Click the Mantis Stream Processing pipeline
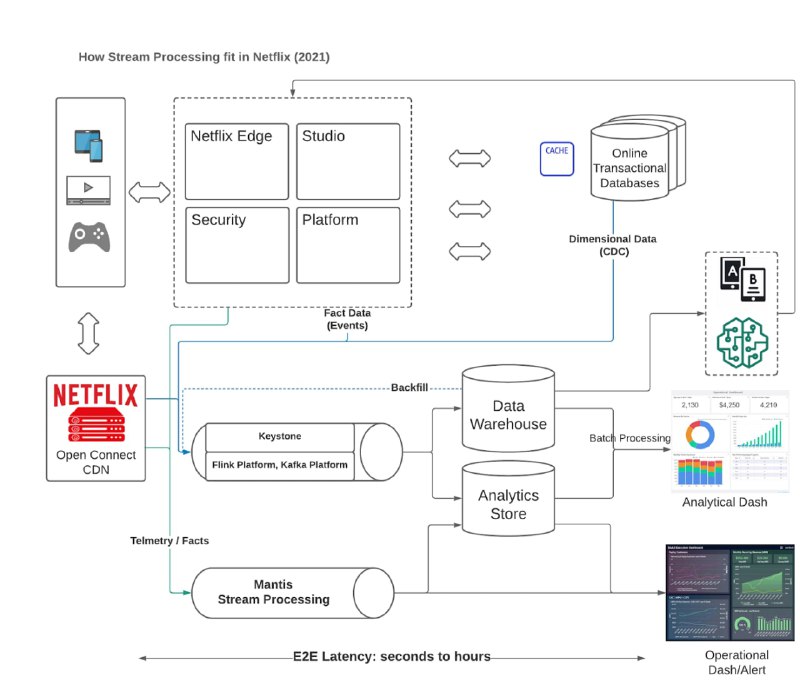The width and height of the screenshot is (800, 684). pos(293,593)
